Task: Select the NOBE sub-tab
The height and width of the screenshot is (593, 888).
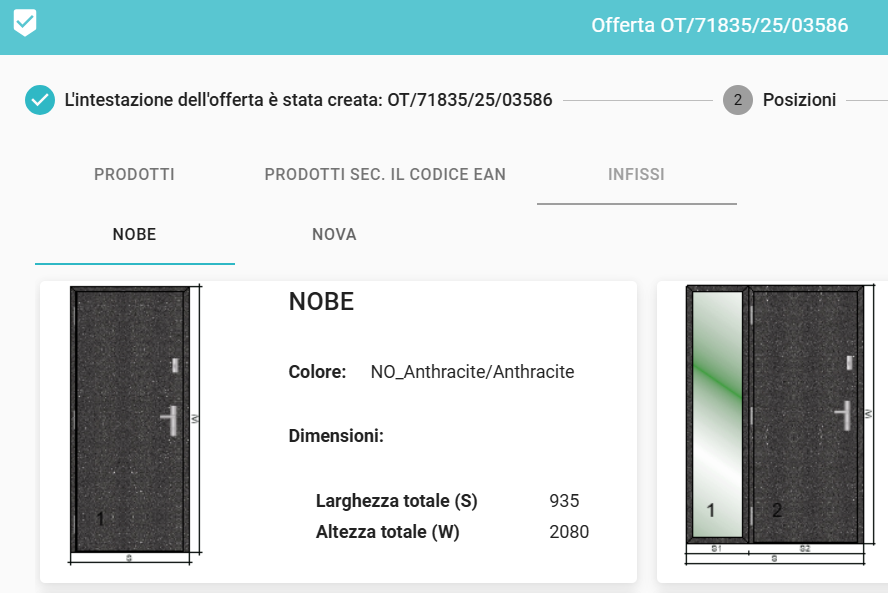Action: 134,235
